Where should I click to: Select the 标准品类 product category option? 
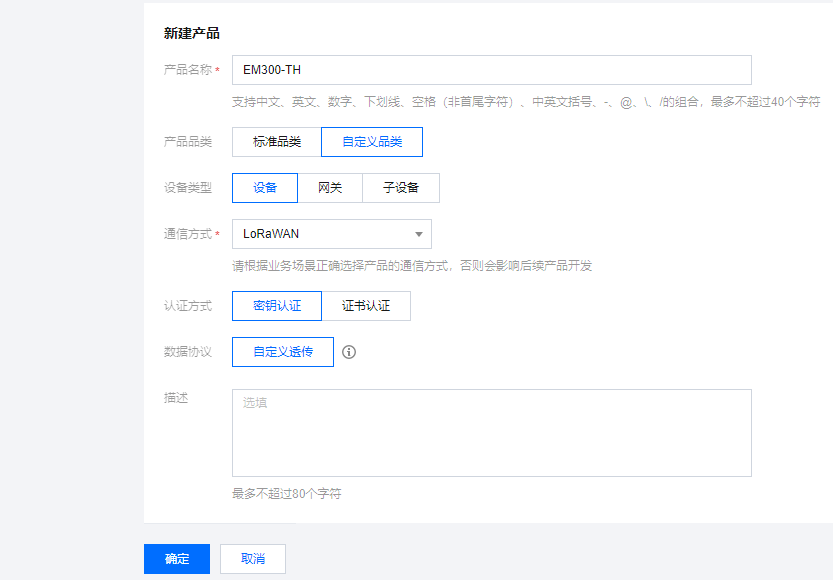tap(276, 142)
